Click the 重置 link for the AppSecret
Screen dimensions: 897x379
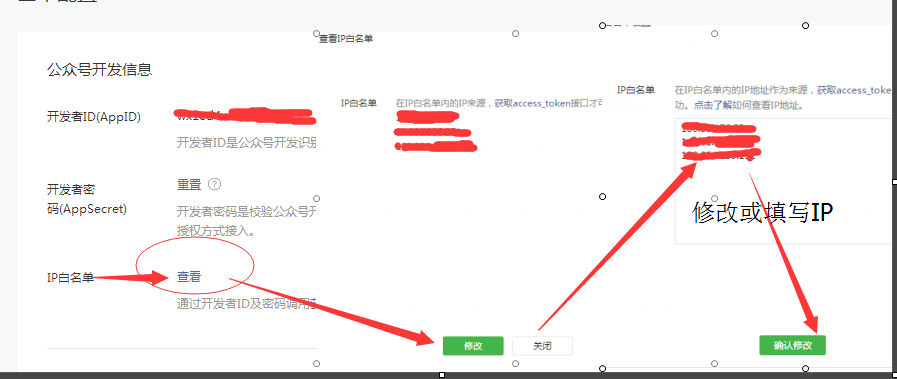(189, 185)
